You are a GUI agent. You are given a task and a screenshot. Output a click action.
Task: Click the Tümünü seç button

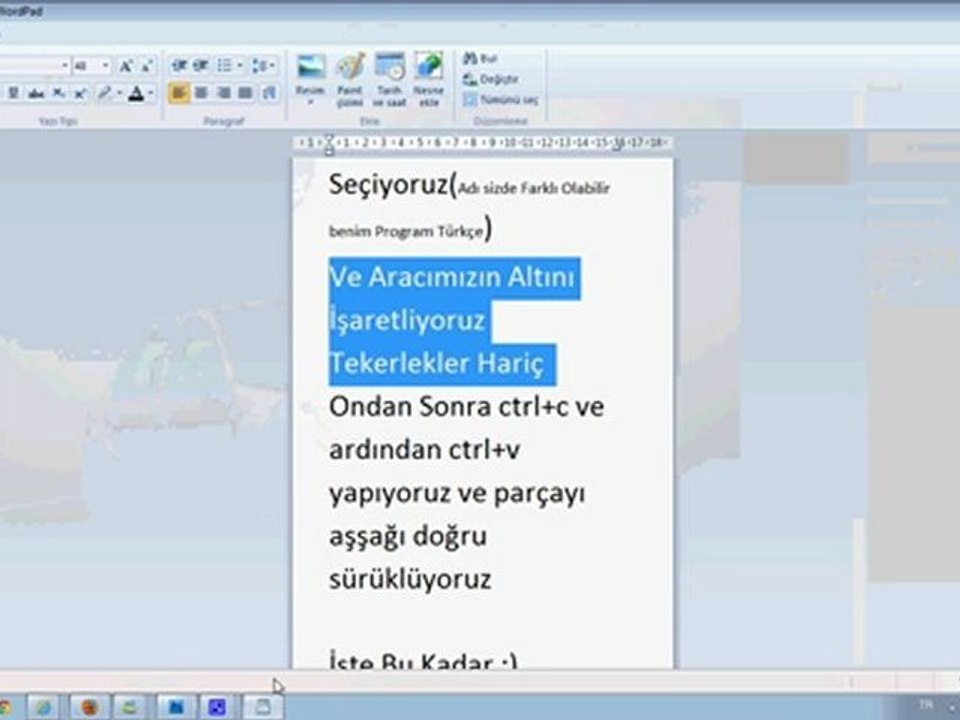(x=501, y=100)
